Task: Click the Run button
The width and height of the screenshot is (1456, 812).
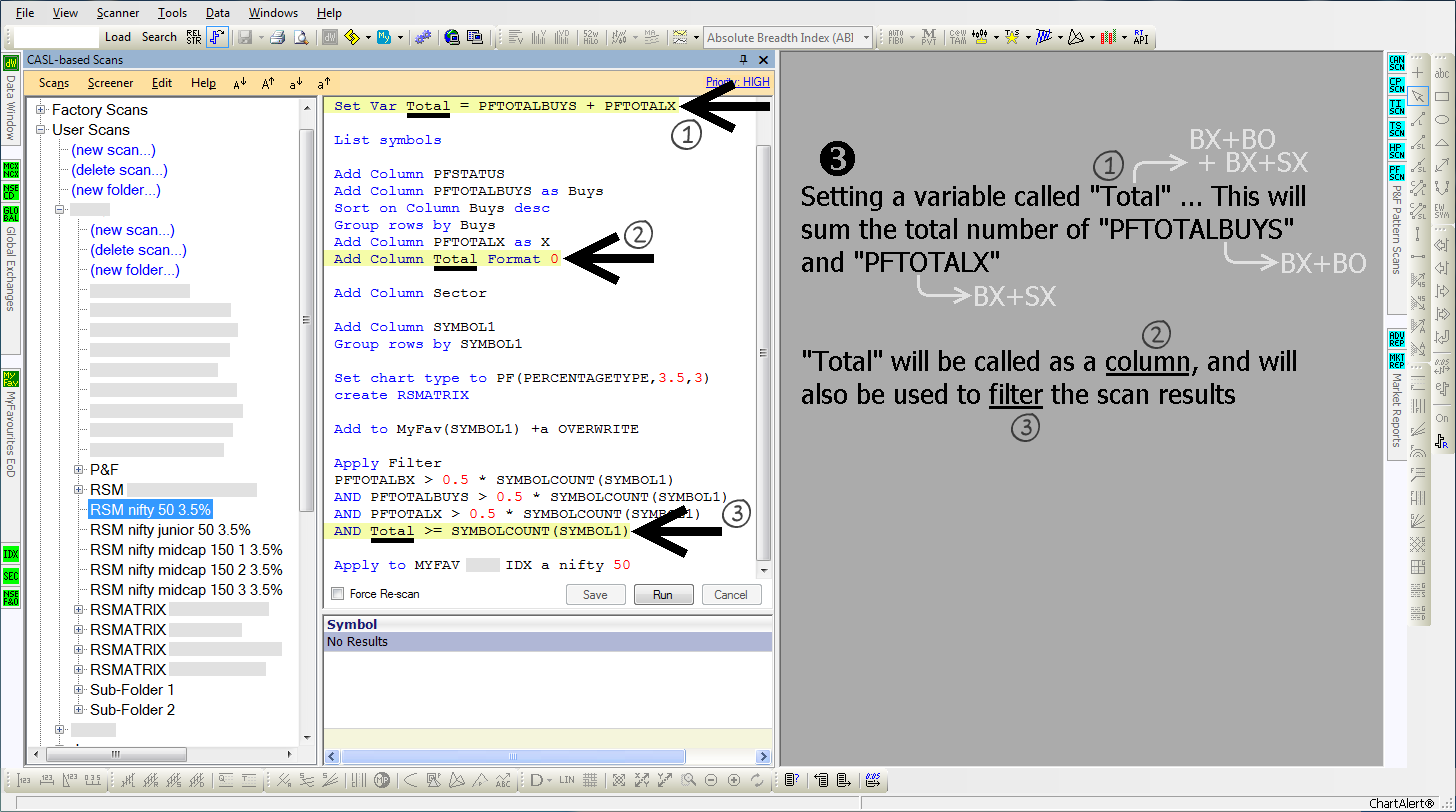Action: coord(663,594)
